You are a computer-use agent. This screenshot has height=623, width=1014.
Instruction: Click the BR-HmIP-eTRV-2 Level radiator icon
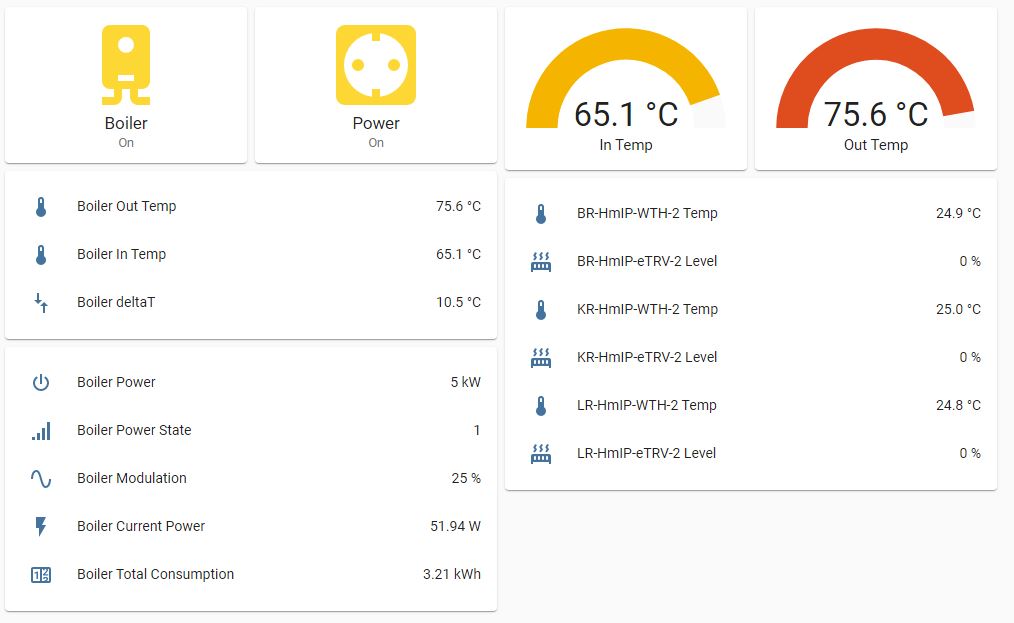tap(541, 262)
